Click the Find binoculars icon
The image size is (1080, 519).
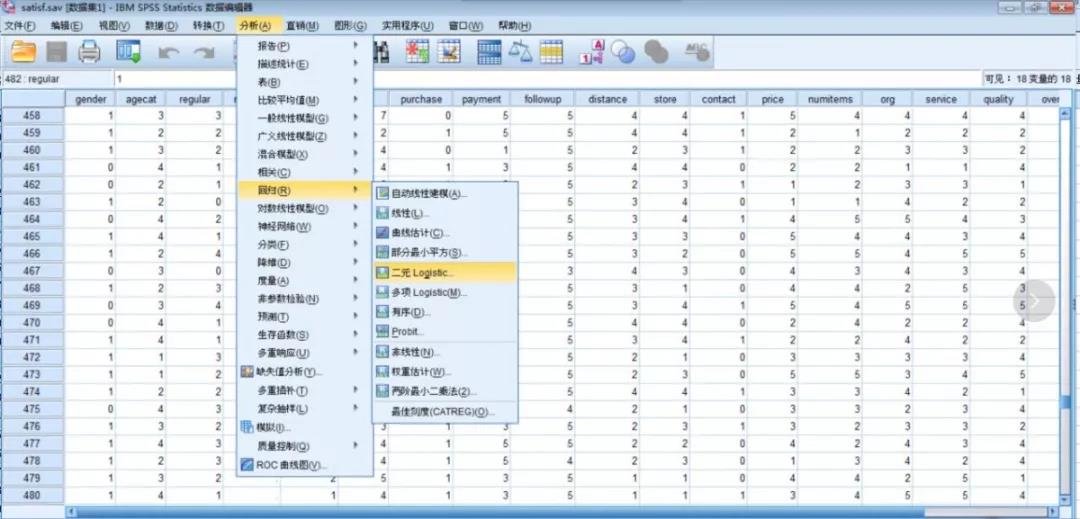click(382, 52)
